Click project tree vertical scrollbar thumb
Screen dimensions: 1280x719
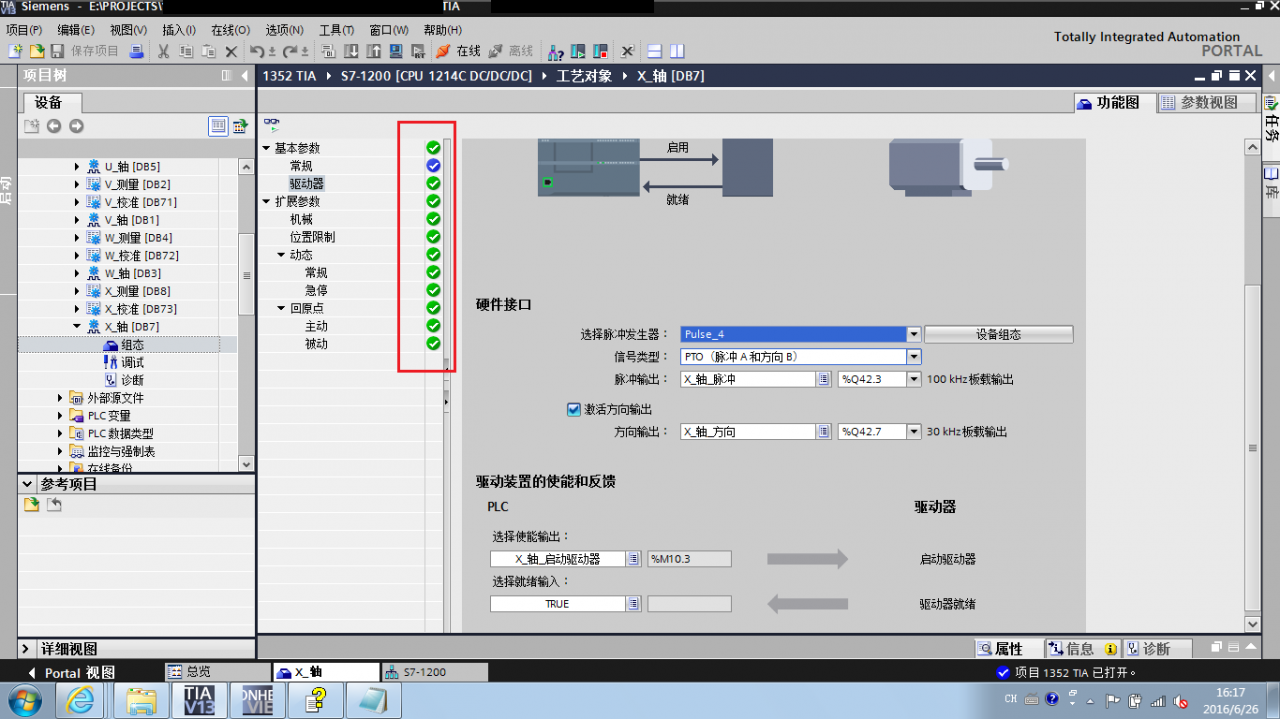click(x=246, y=275)
